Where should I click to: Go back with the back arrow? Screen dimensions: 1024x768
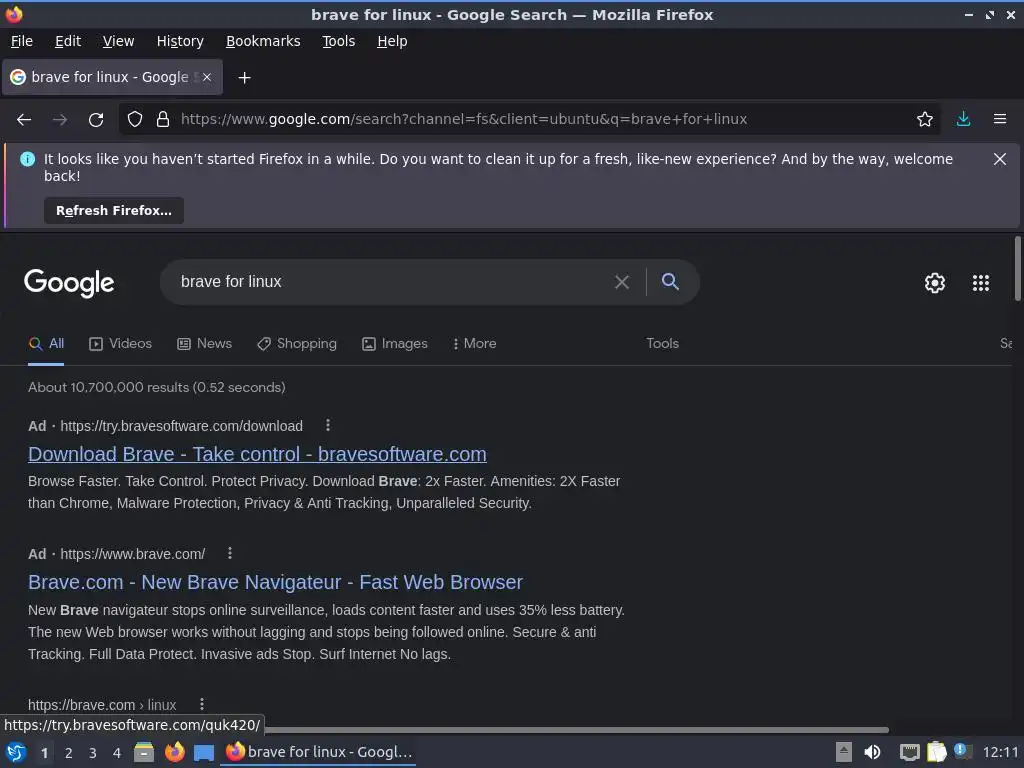point(24,120)
